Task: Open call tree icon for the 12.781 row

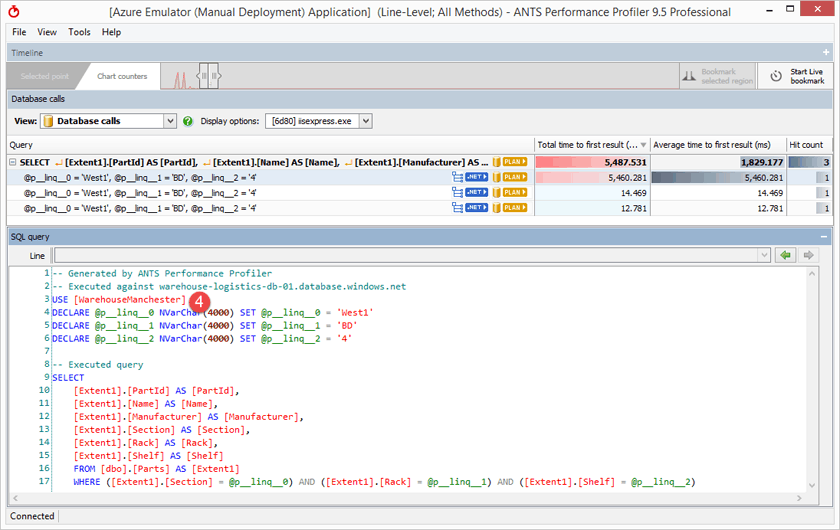Action: [457, 207]
